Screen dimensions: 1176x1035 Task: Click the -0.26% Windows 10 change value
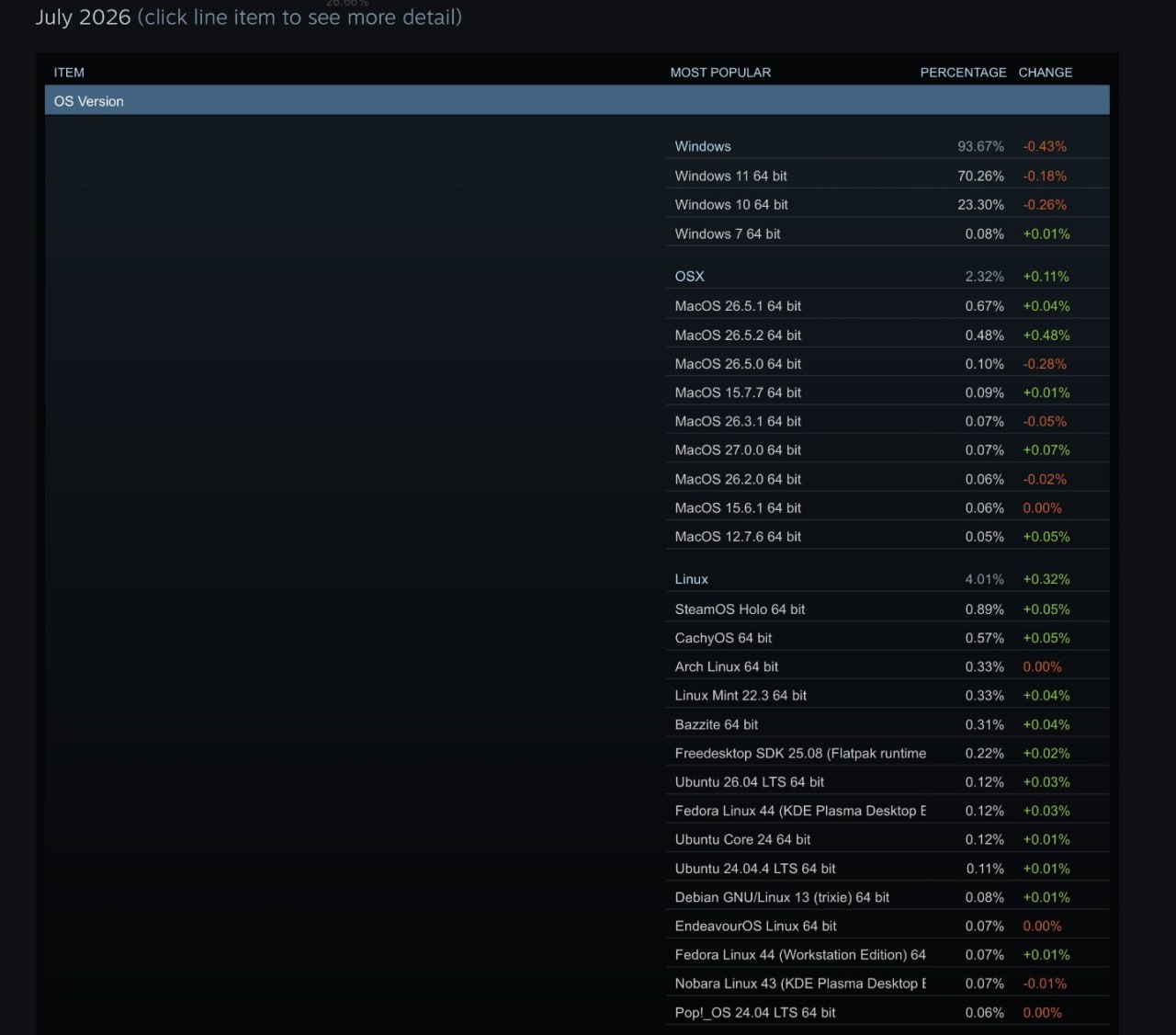pyautogui.click(x=1045, y=204)
